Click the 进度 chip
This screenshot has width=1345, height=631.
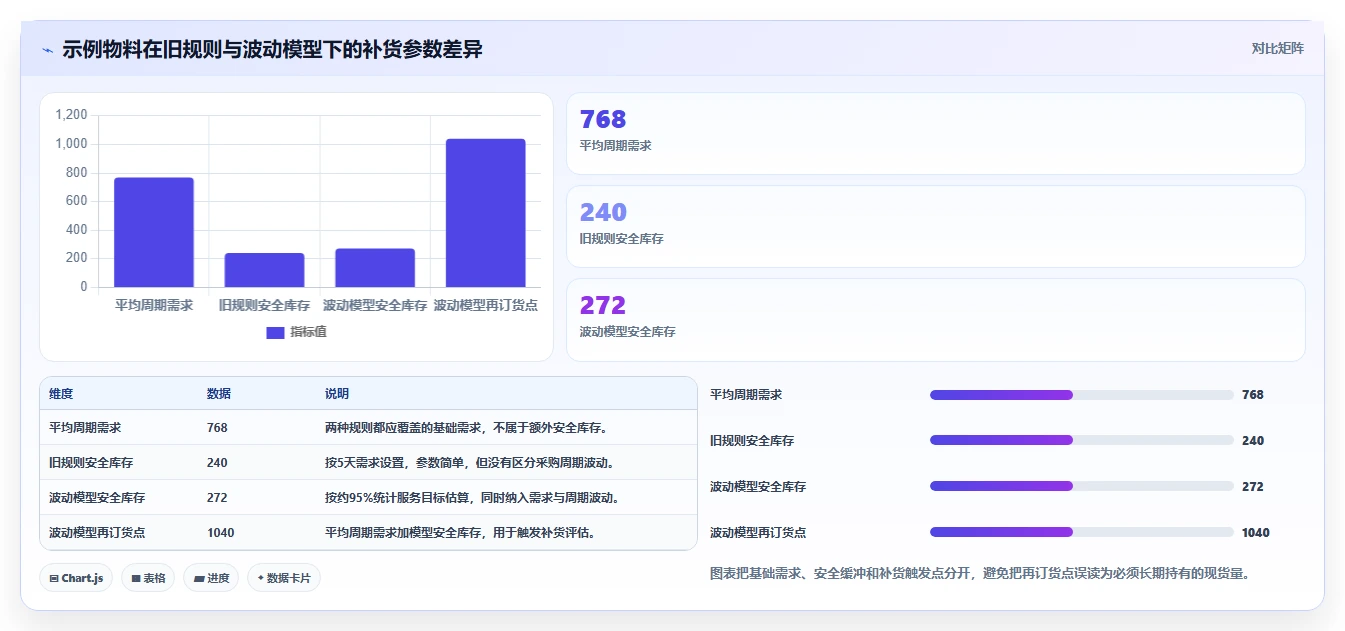(x=211, y=578)
